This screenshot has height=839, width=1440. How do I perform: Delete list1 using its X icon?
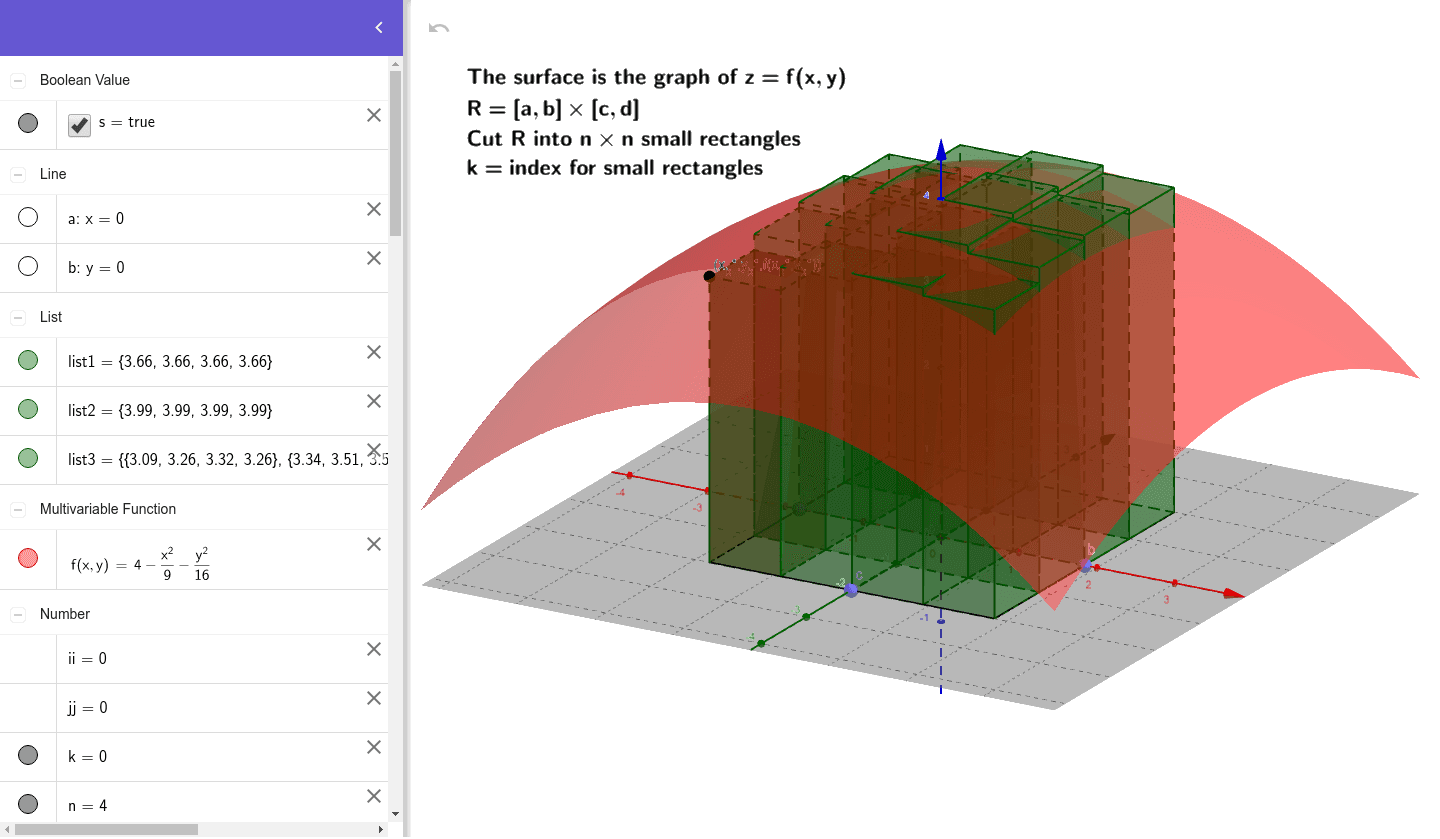click(373, 352)
